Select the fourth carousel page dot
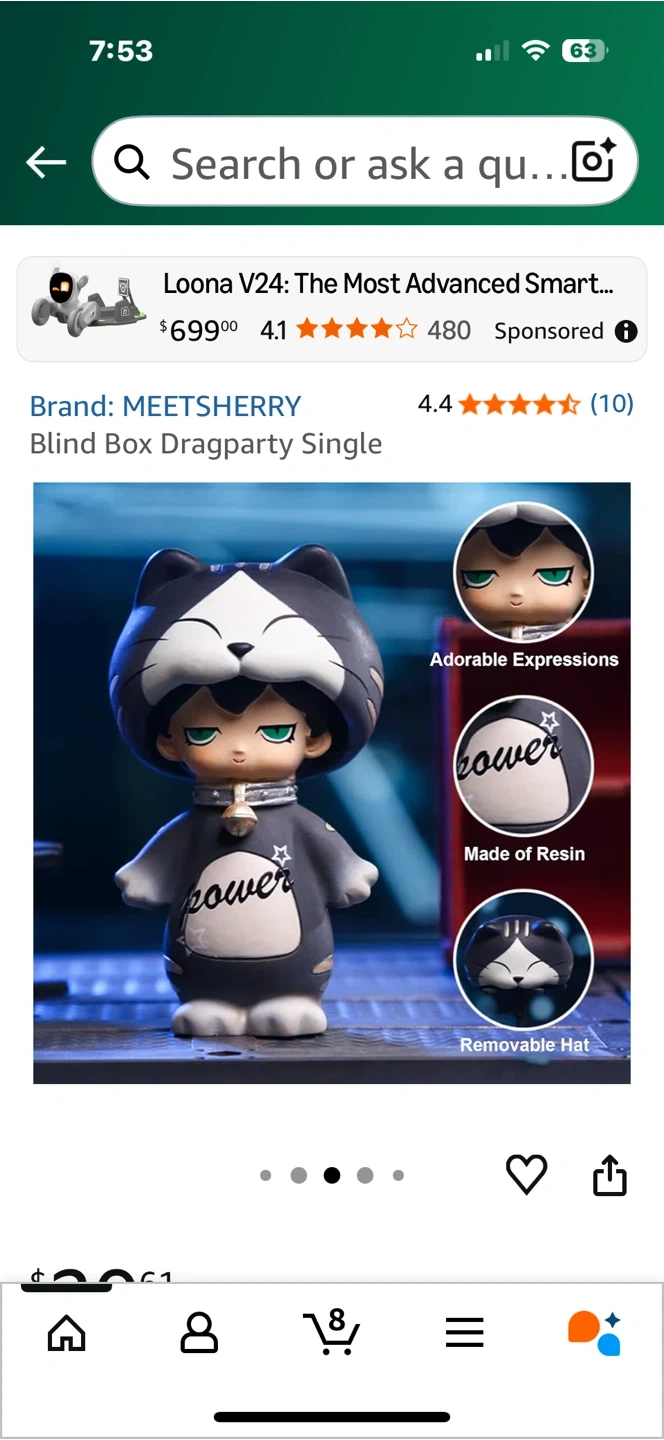 (x=365, y=1175)
